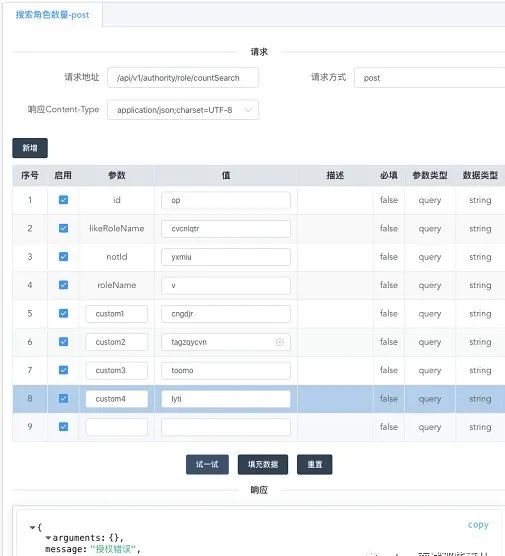This screenshot has height=556, width=505.
Task: Toggle checkbox in likeRoleName row
Action: pos(63,228)
